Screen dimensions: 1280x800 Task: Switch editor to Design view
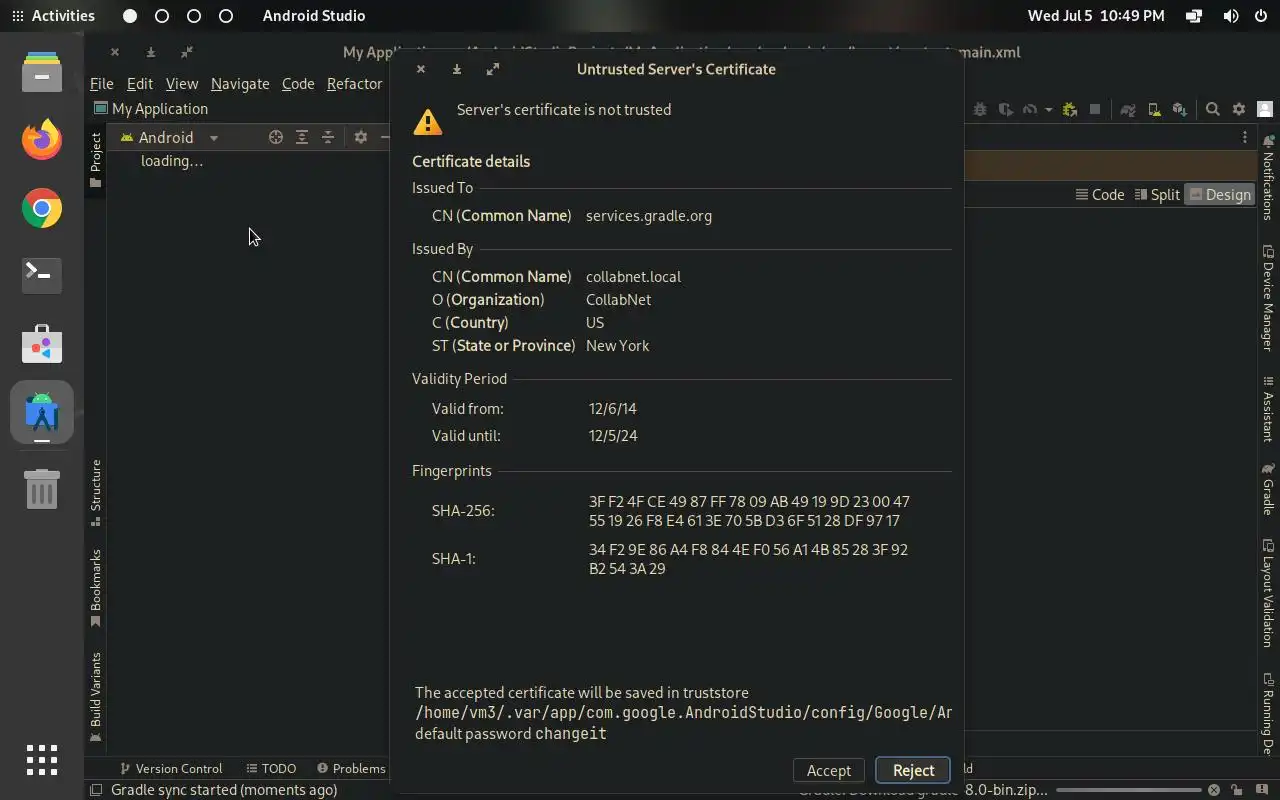1219,195
